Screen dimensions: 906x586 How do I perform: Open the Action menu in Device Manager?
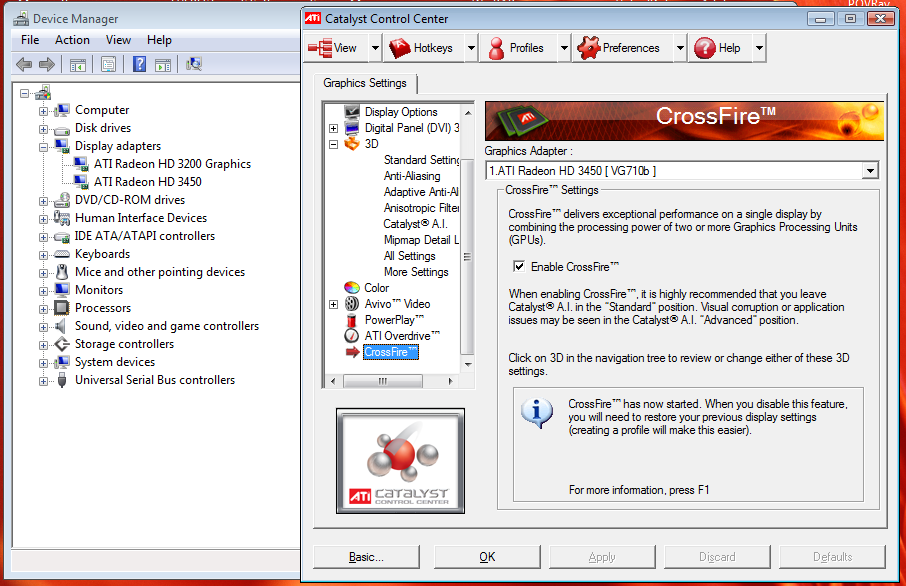tap(72, 40)
